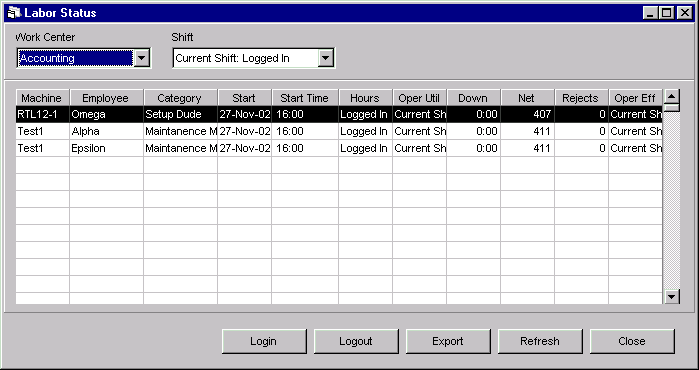Click the Maintanence category cell in Epsilon's row
The image size is (699, 370).
(x=180, y=148)
